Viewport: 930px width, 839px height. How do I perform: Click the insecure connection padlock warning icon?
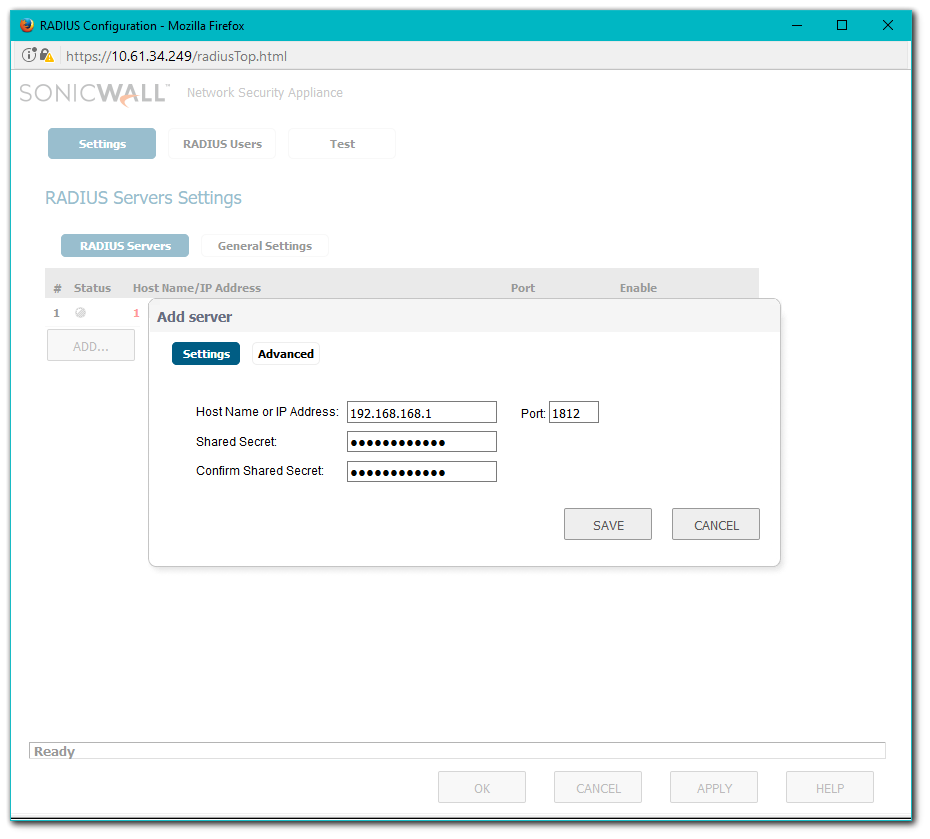tap(47, 56)
